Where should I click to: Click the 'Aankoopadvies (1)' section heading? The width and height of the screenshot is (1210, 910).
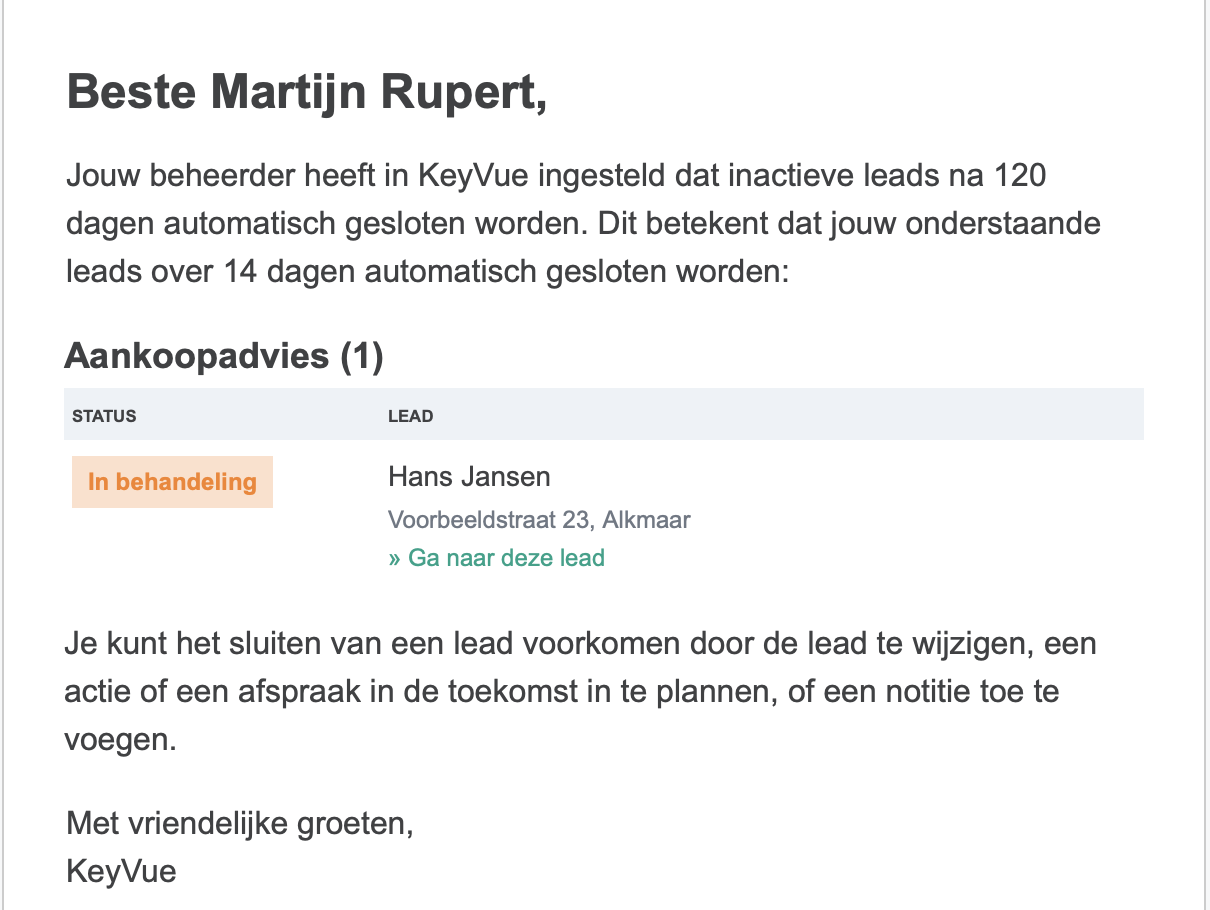click(x=224, y=356)
